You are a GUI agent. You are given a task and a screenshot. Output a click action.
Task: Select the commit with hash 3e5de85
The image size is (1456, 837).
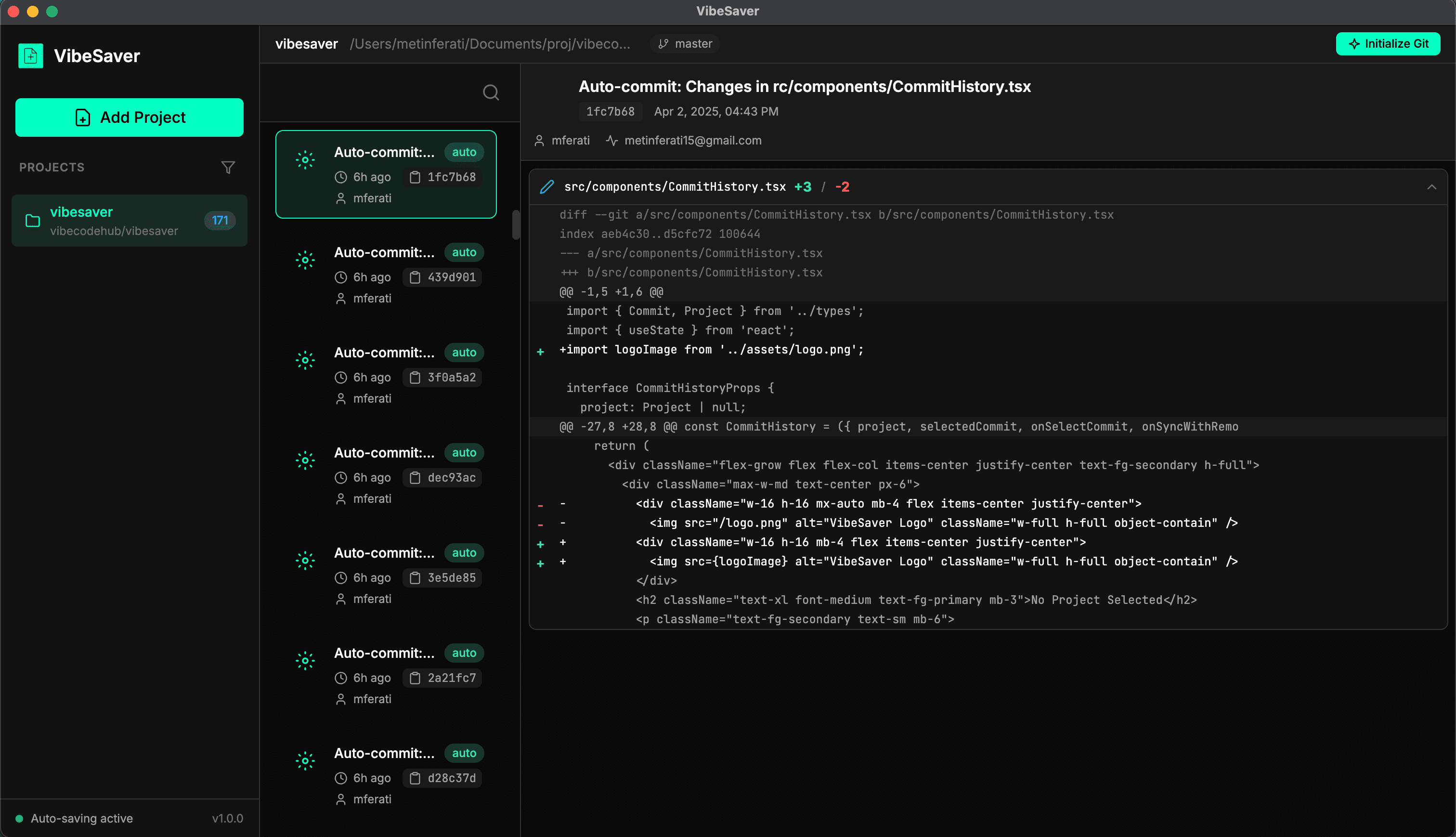click(x=386, y=575)
